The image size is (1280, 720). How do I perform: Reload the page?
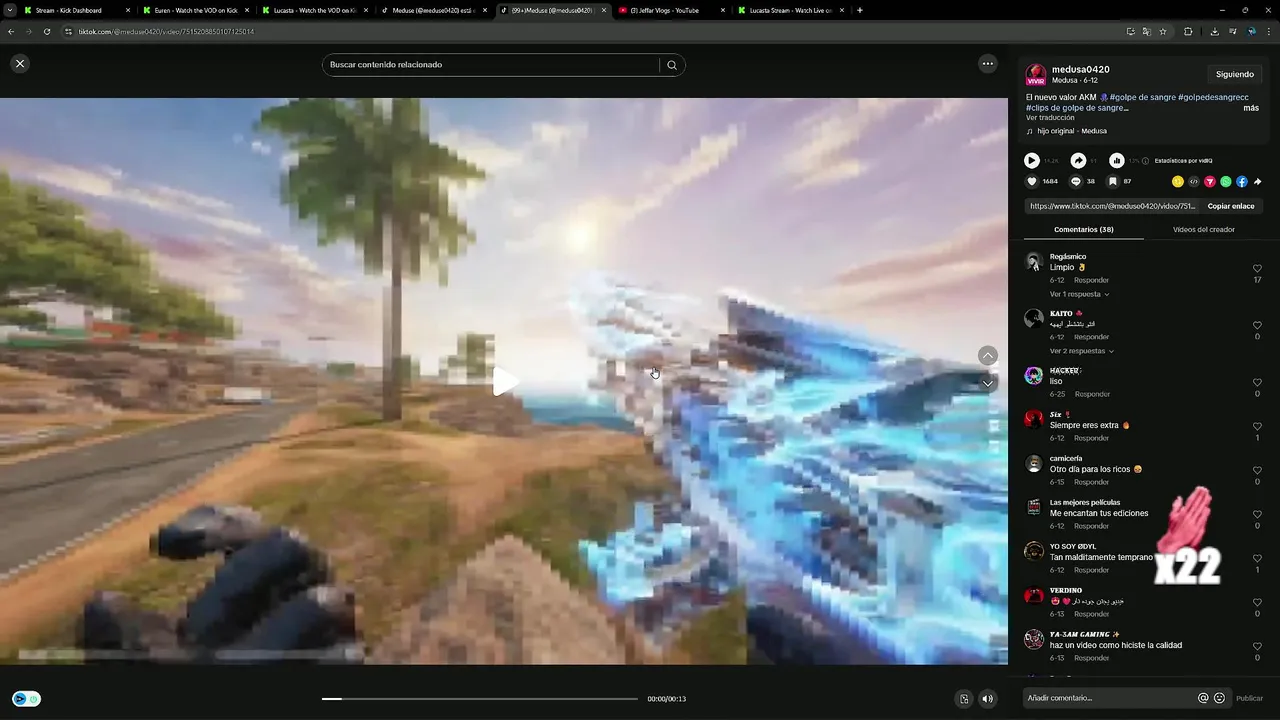coord(47,31)
